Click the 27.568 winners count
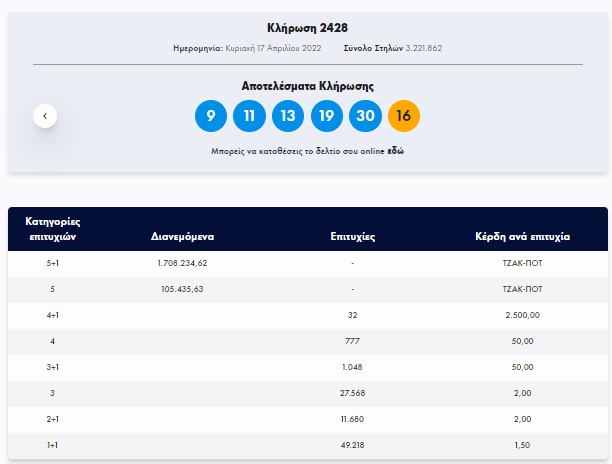This screenshot has height=464, width=612. tap(352, 393)
